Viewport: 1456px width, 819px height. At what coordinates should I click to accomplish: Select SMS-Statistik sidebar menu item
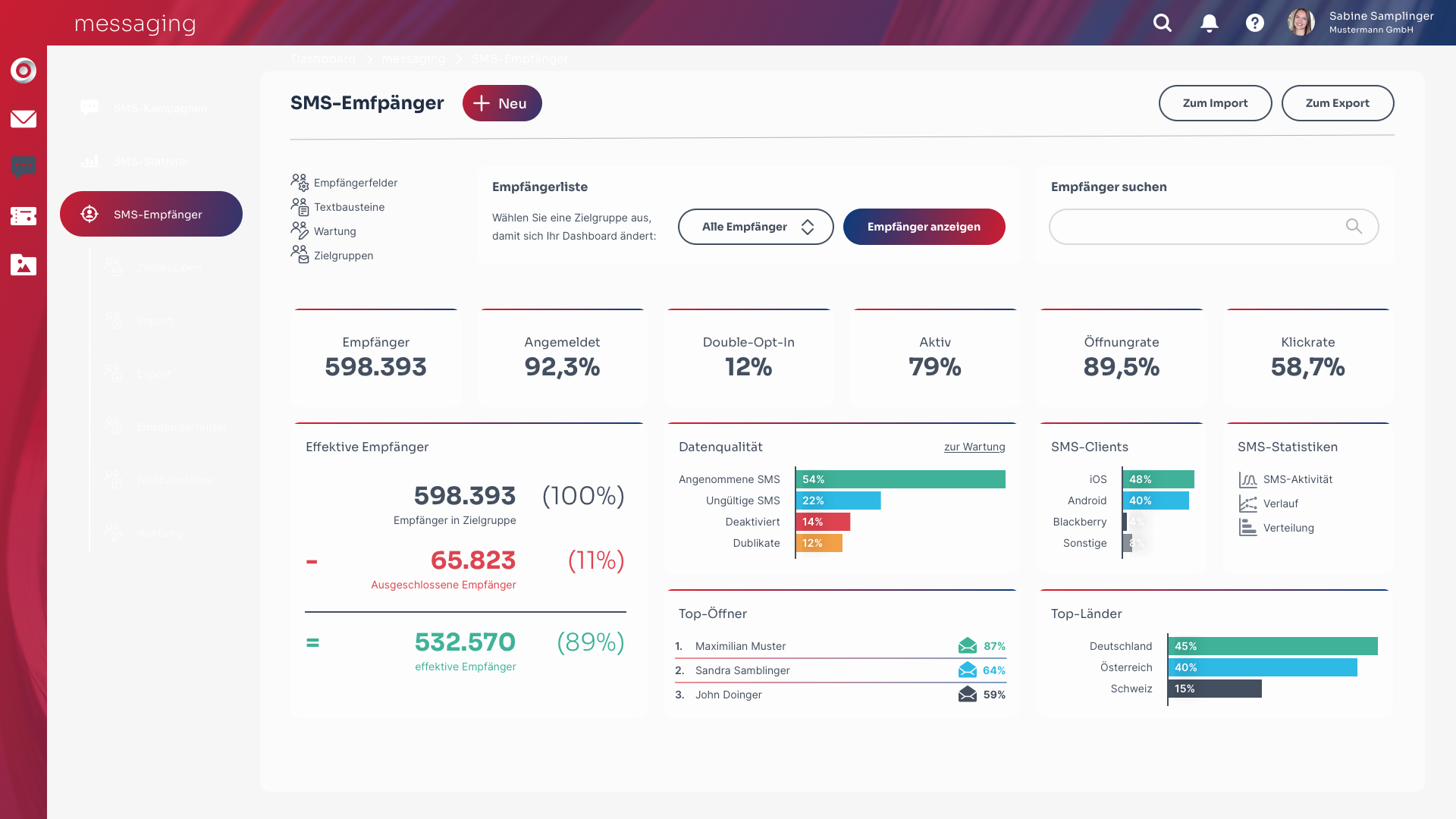tap(151, 162)
